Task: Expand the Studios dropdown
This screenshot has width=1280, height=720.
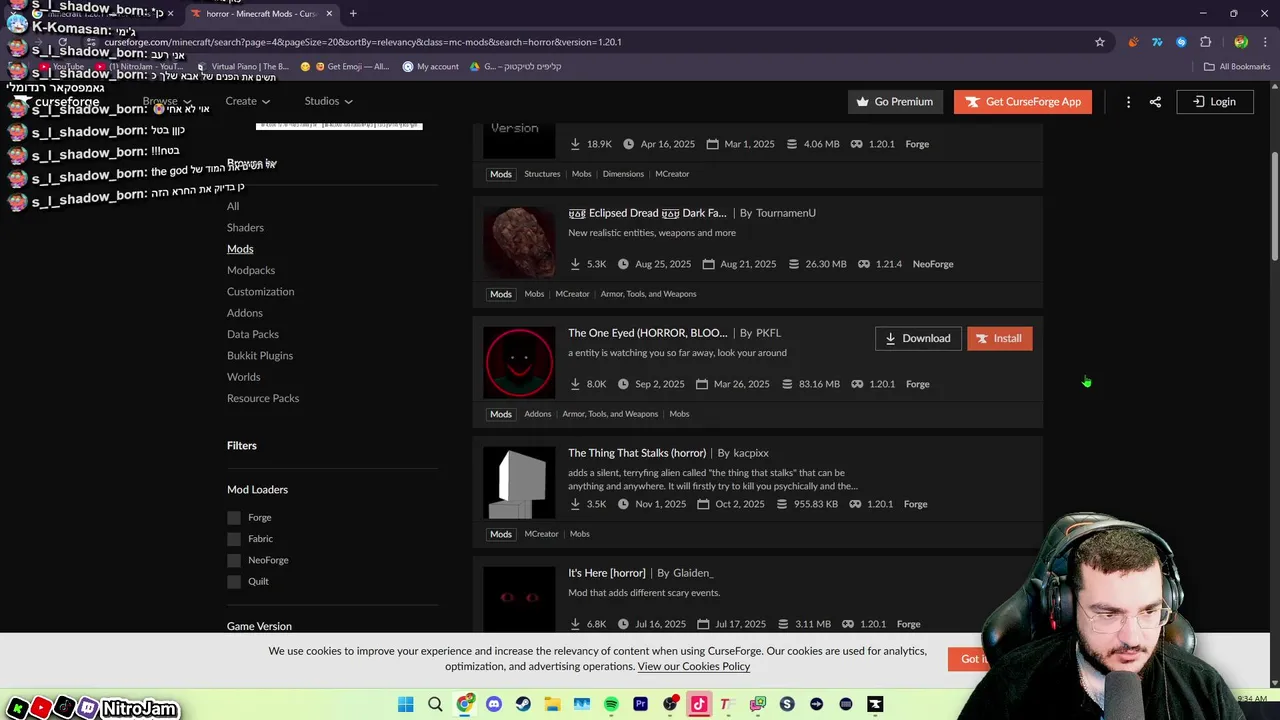Action: pos(328,101)
